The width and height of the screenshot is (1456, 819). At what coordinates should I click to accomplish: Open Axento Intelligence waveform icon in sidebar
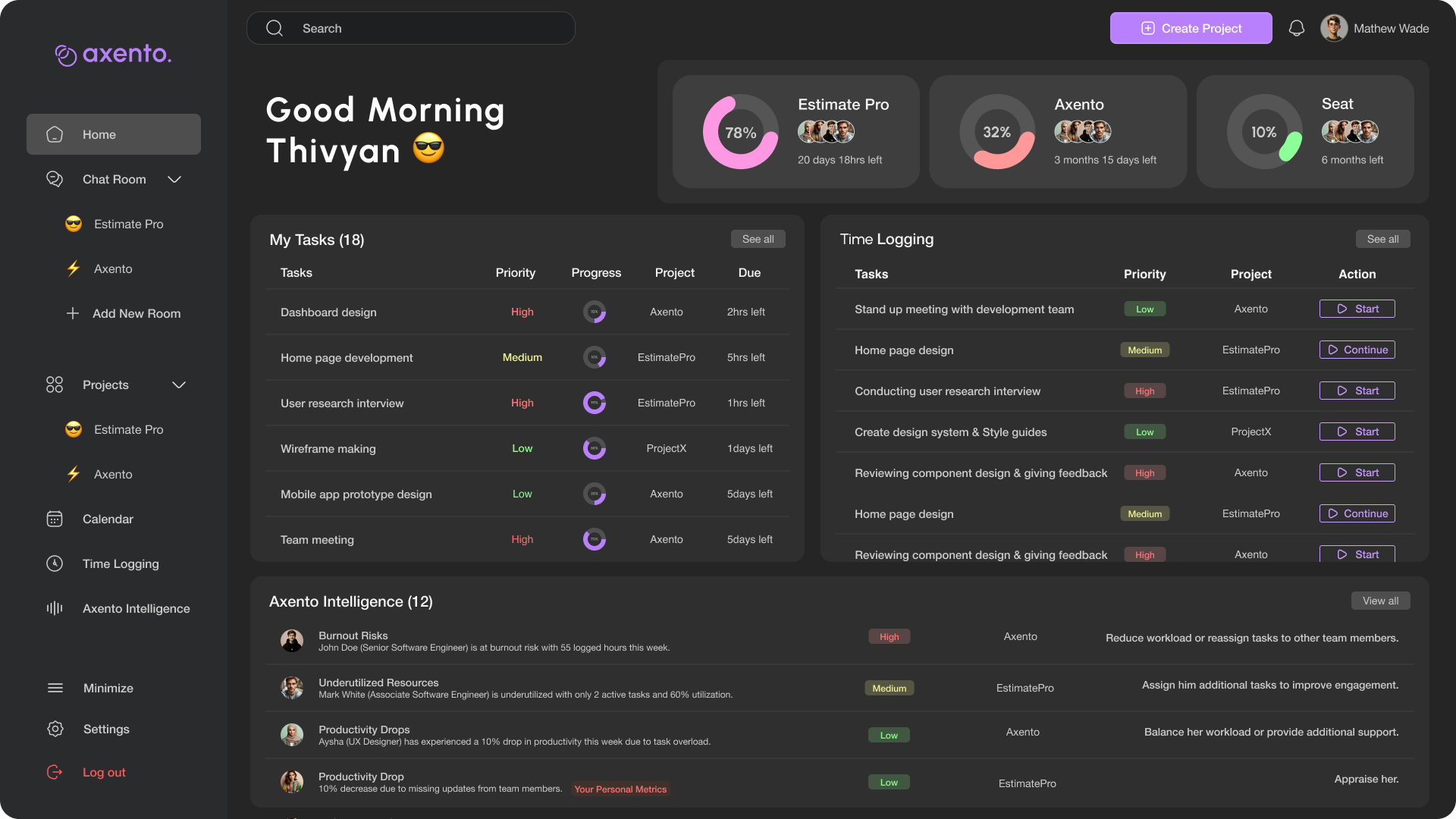pyautogui.click(x=55, y=608)
